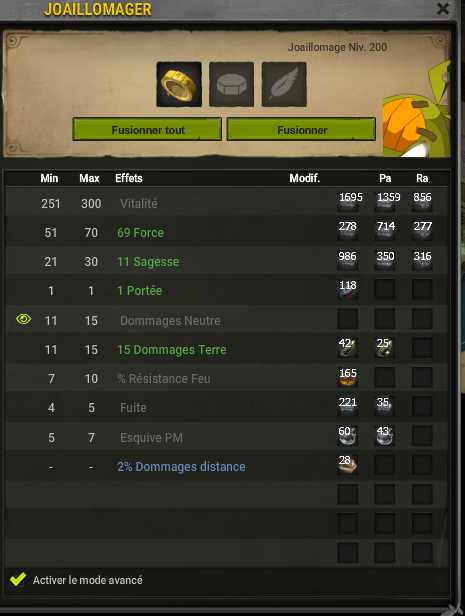Toggle eye icon beside Dommages Neutre
Viewport: 465px width, 616px height.
(x=24, y=319)
